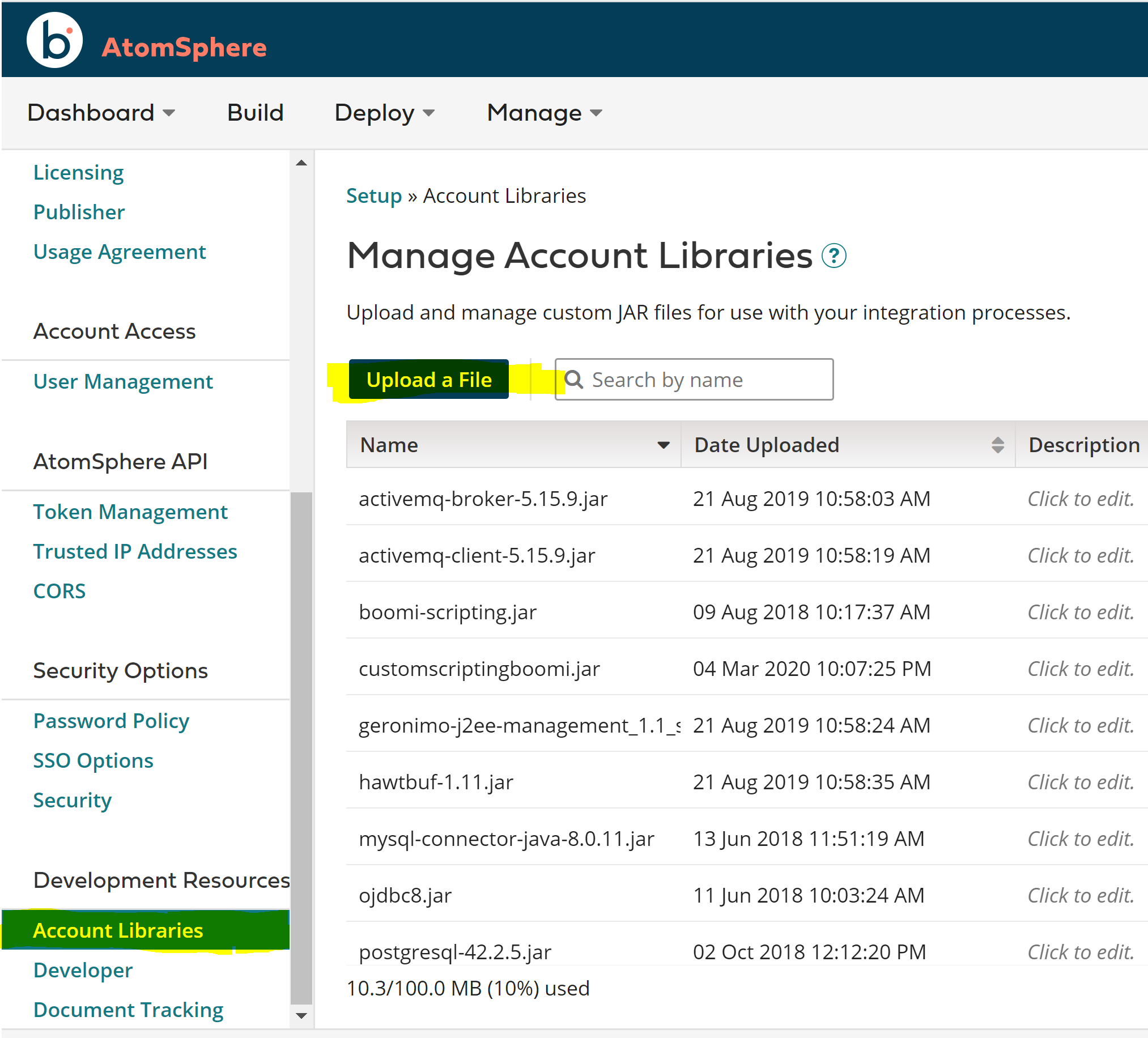Open User Management settings
The image size is (1148, 1038).
pos(123,381)
